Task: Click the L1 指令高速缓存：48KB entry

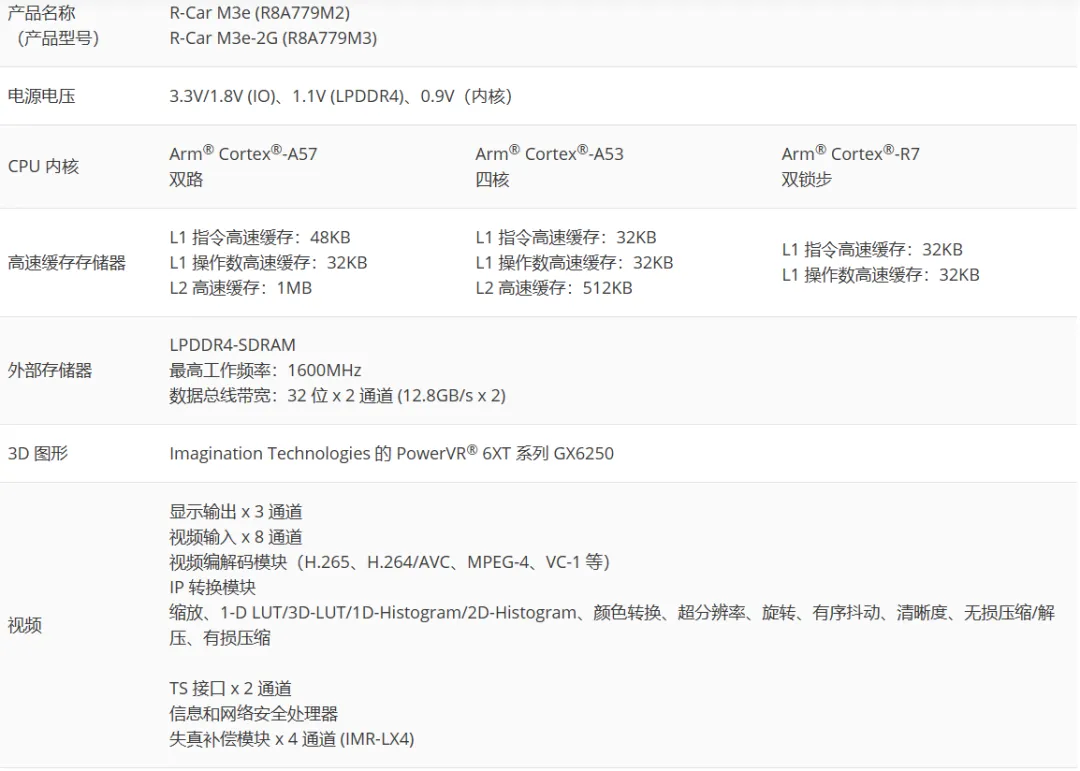Action: point(260,238)
